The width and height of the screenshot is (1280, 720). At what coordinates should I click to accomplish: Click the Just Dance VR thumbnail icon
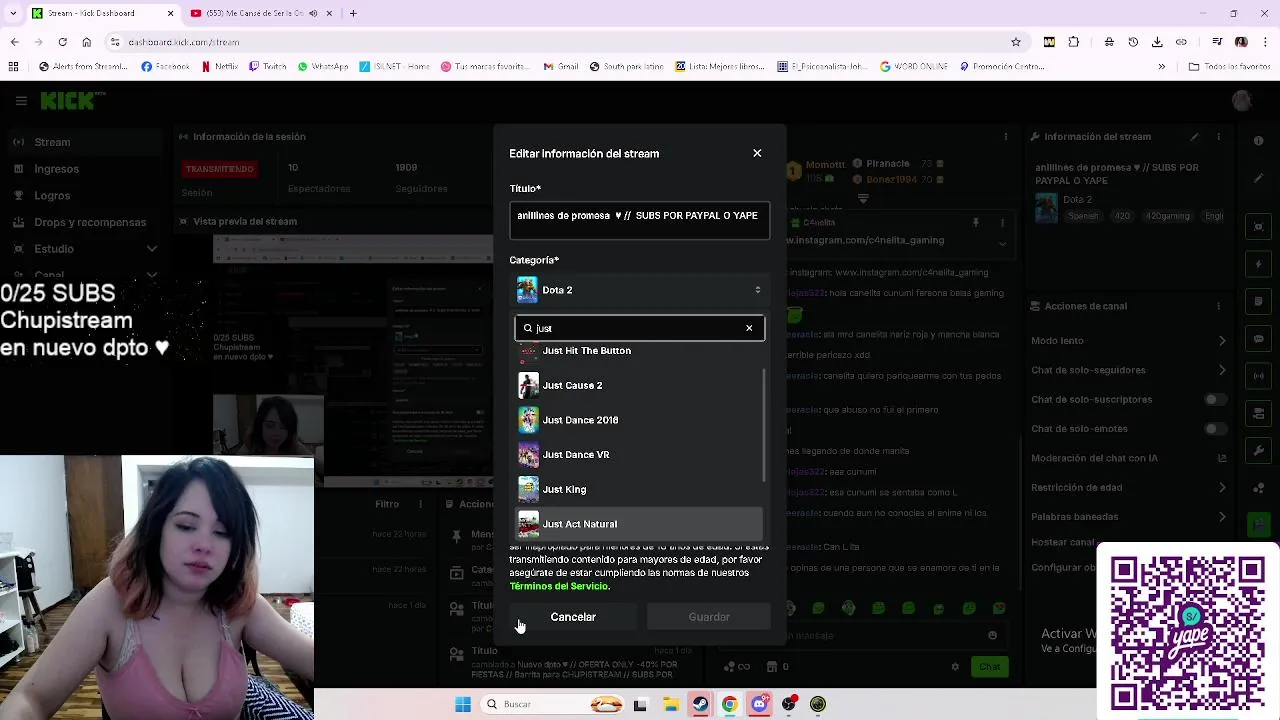tap(528, 455)
